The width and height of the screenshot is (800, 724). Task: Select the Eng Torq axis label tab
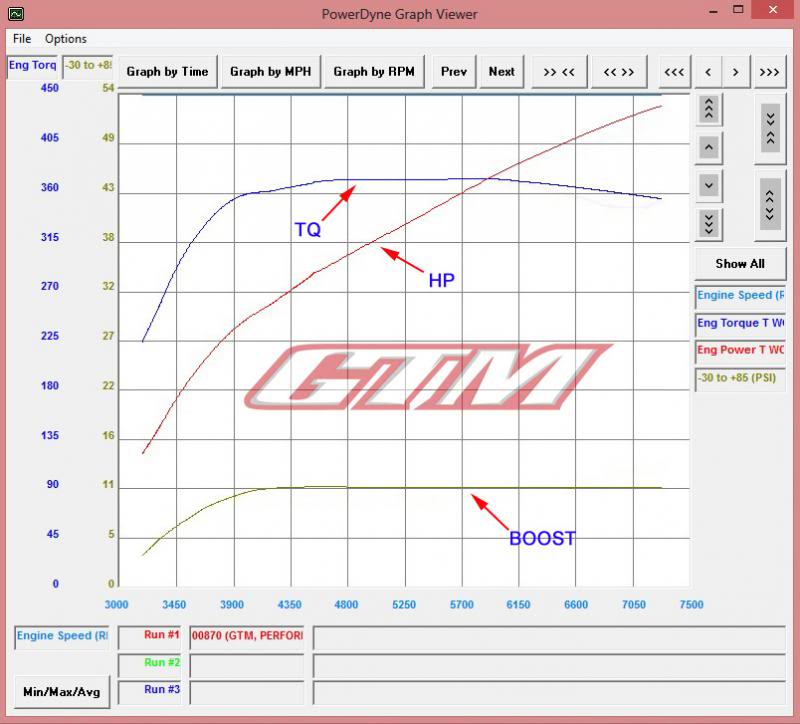32,66
